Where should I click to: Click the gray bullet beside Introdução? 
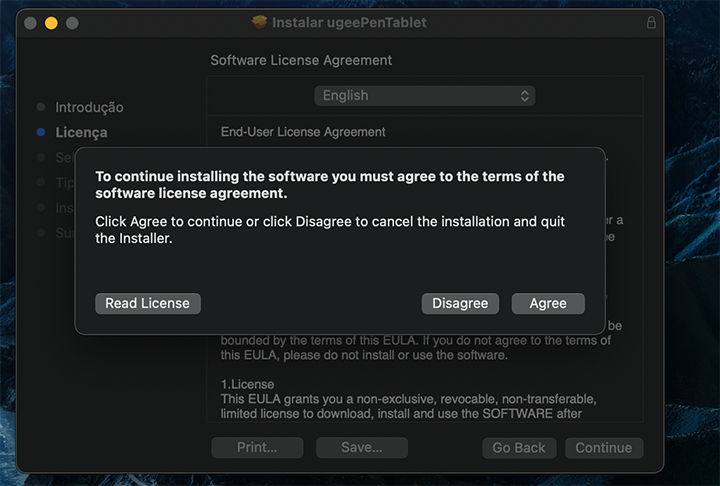[40, 107]
